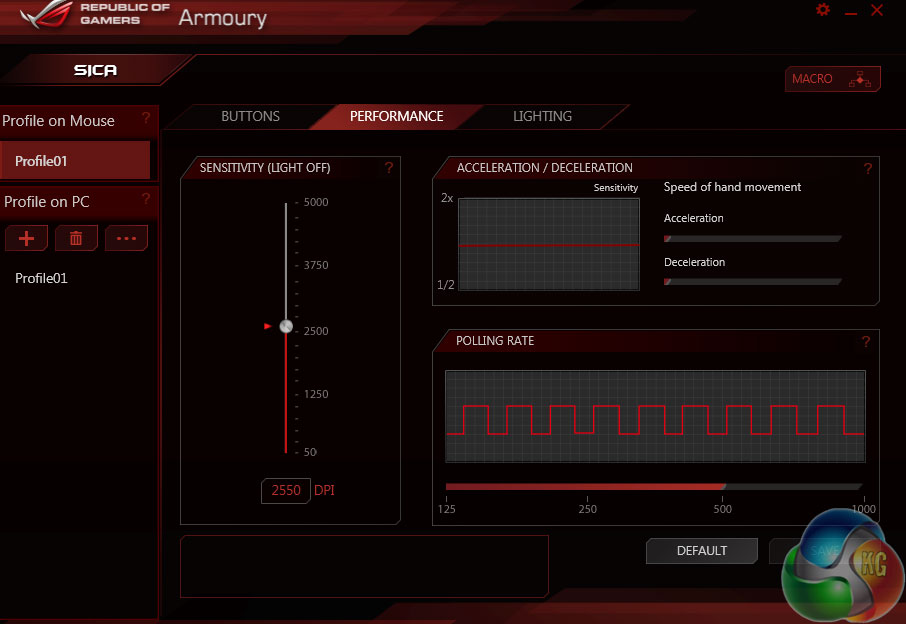Click the 5000 mark on DPI scale

point(315,202)
